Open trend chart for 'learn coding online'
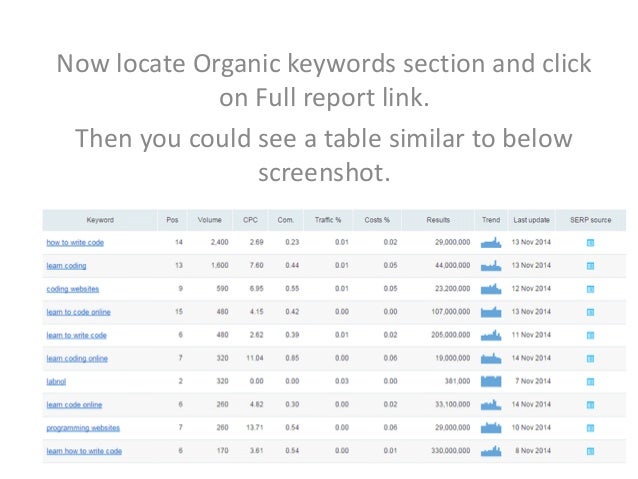The height and width of the screenshot is (479, 638). pos(491,358)
